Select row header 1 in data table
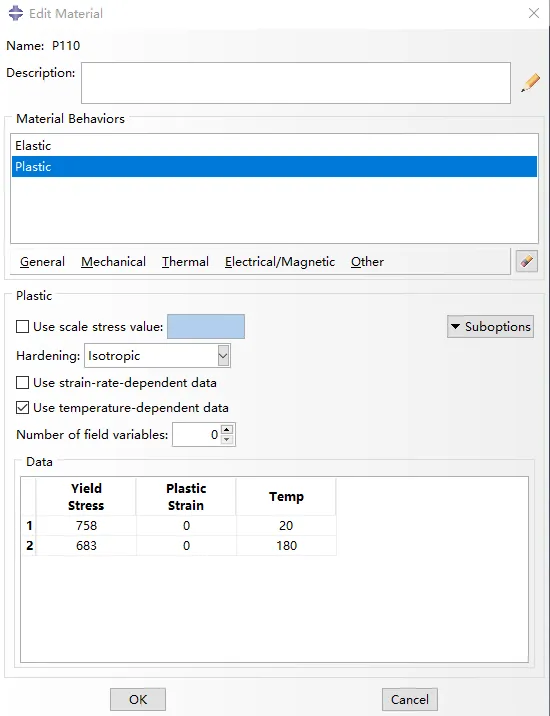 (x=29, y=526)
